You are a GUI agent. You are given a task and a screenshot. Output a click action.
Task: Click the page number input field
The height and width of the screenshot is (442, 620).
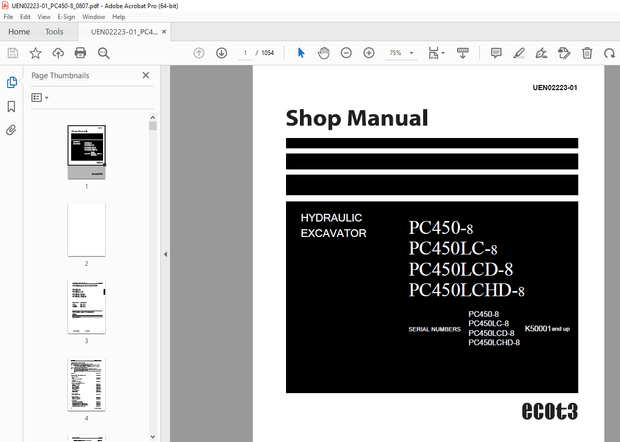point(245,53)
